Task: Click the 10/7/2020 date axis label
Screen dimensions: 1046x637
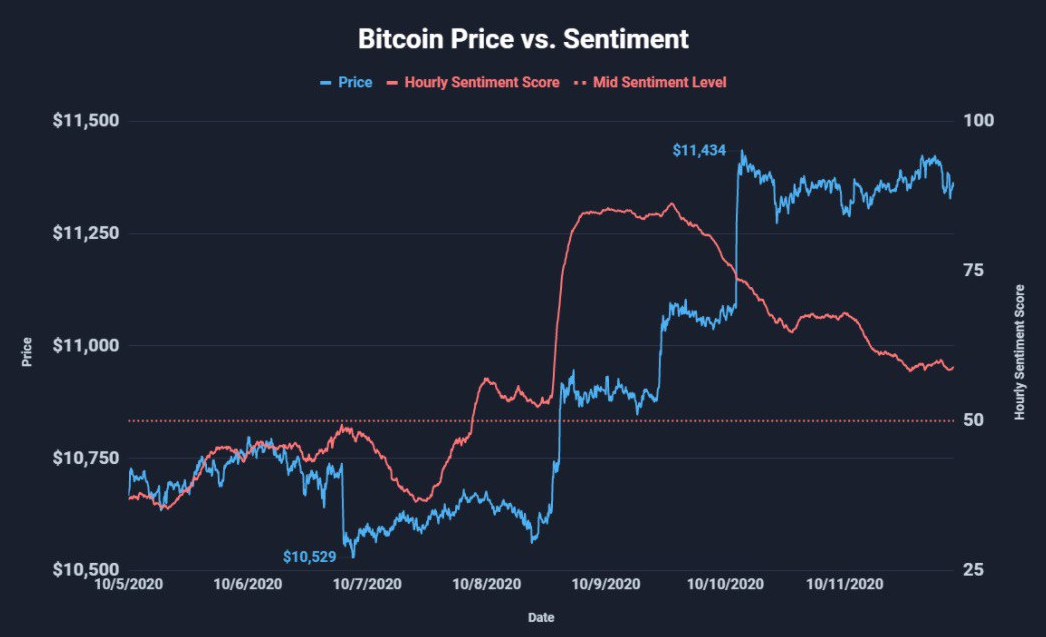Action: click(367, 584)
